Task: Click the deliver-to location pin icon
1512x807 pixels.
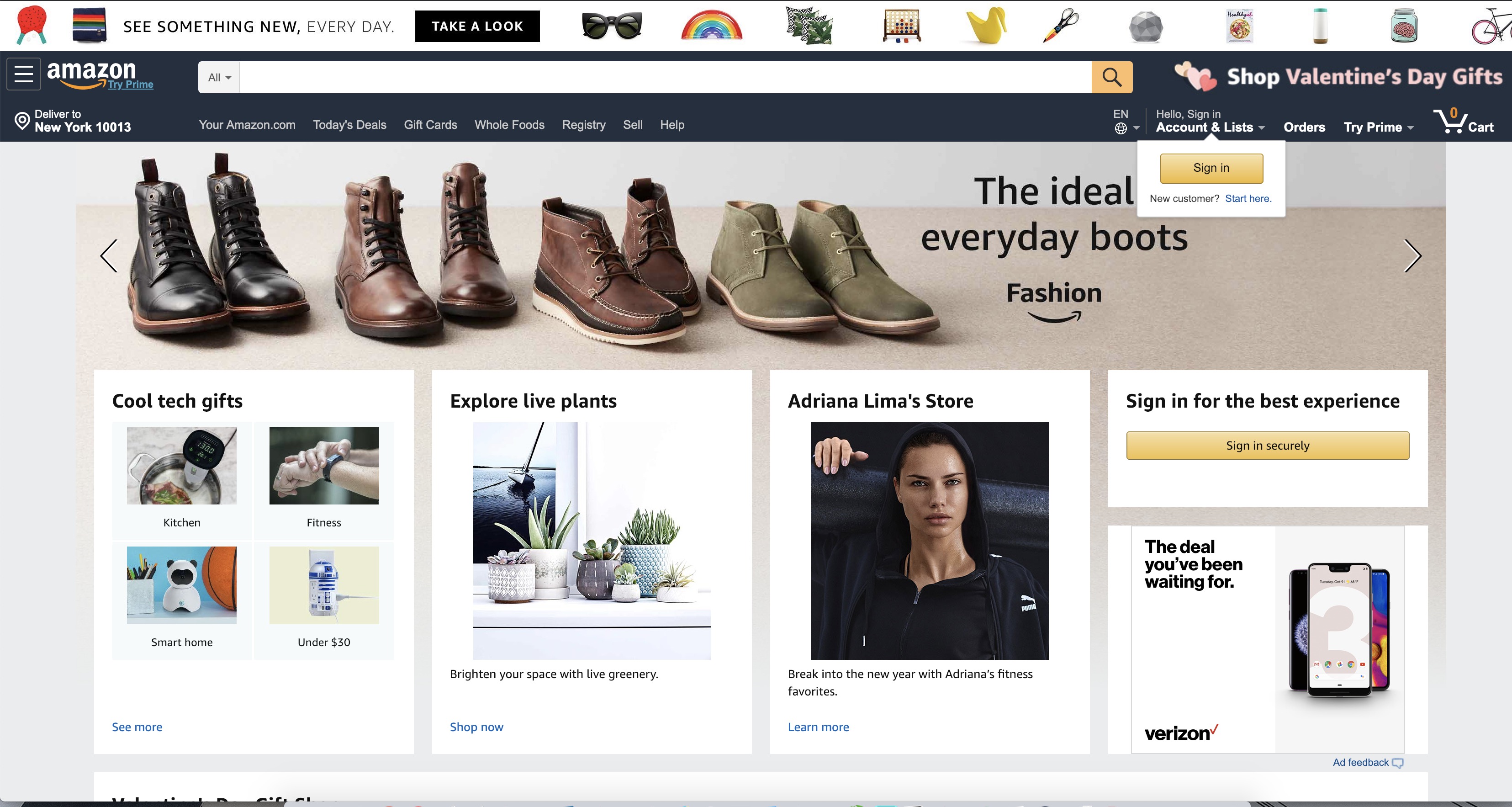Action: (x=22, y=121)
